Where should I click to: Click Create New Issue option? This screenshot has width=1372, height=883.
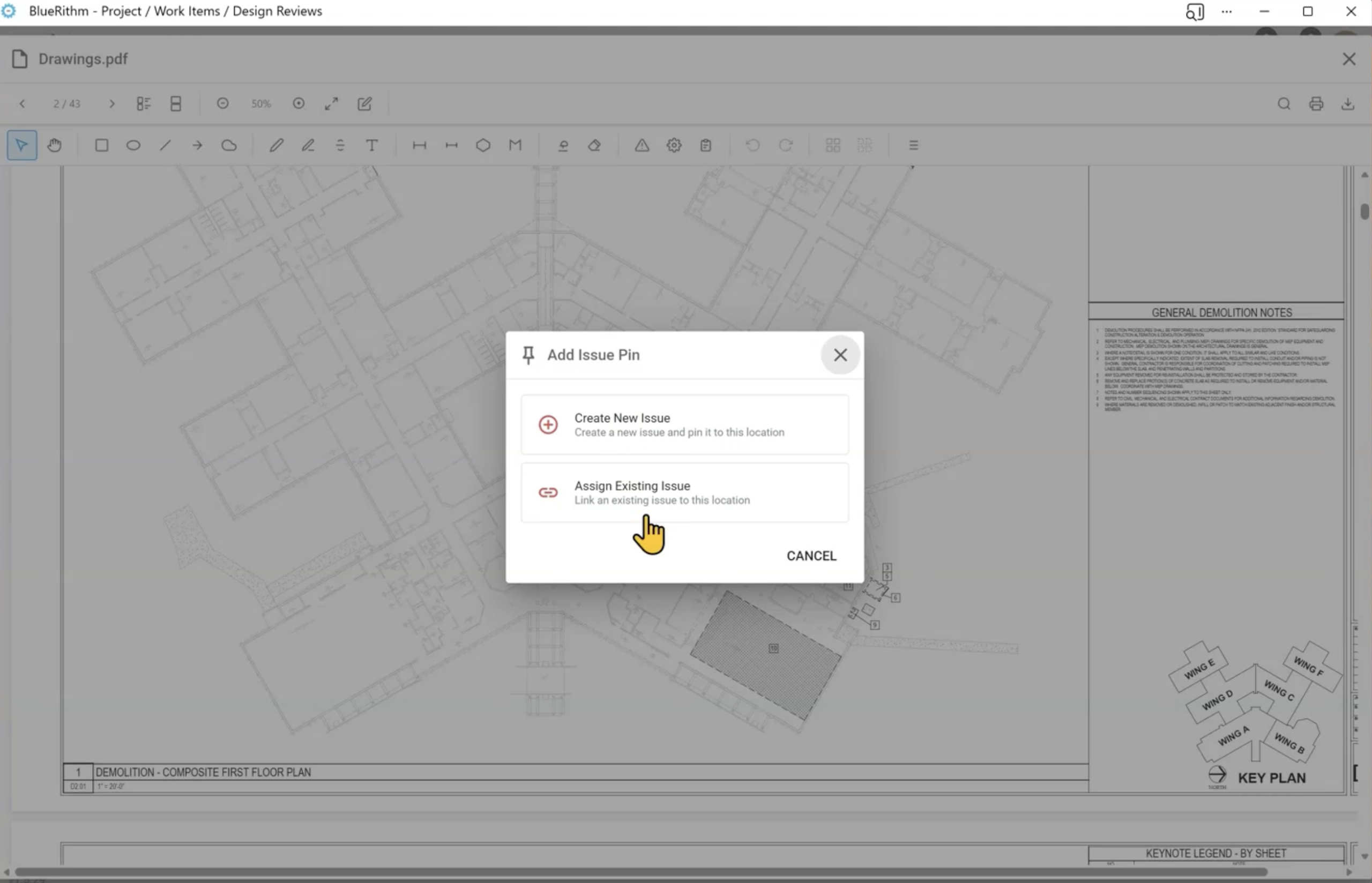[684, 425]
